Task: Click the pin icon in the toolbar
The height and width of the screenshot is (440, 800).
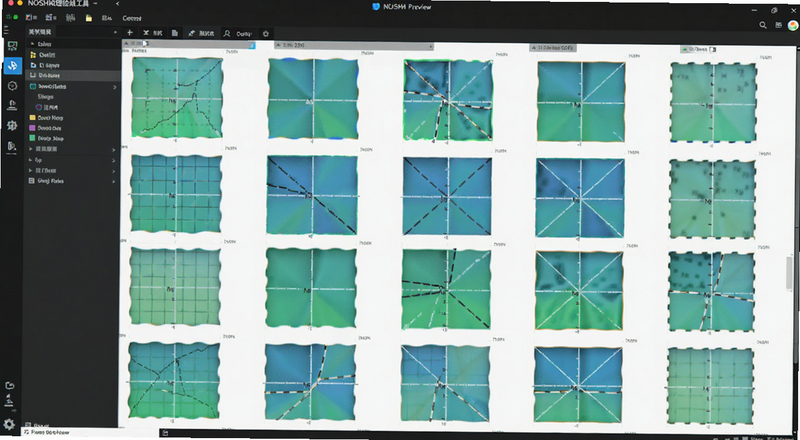Action: coord(192,33)
